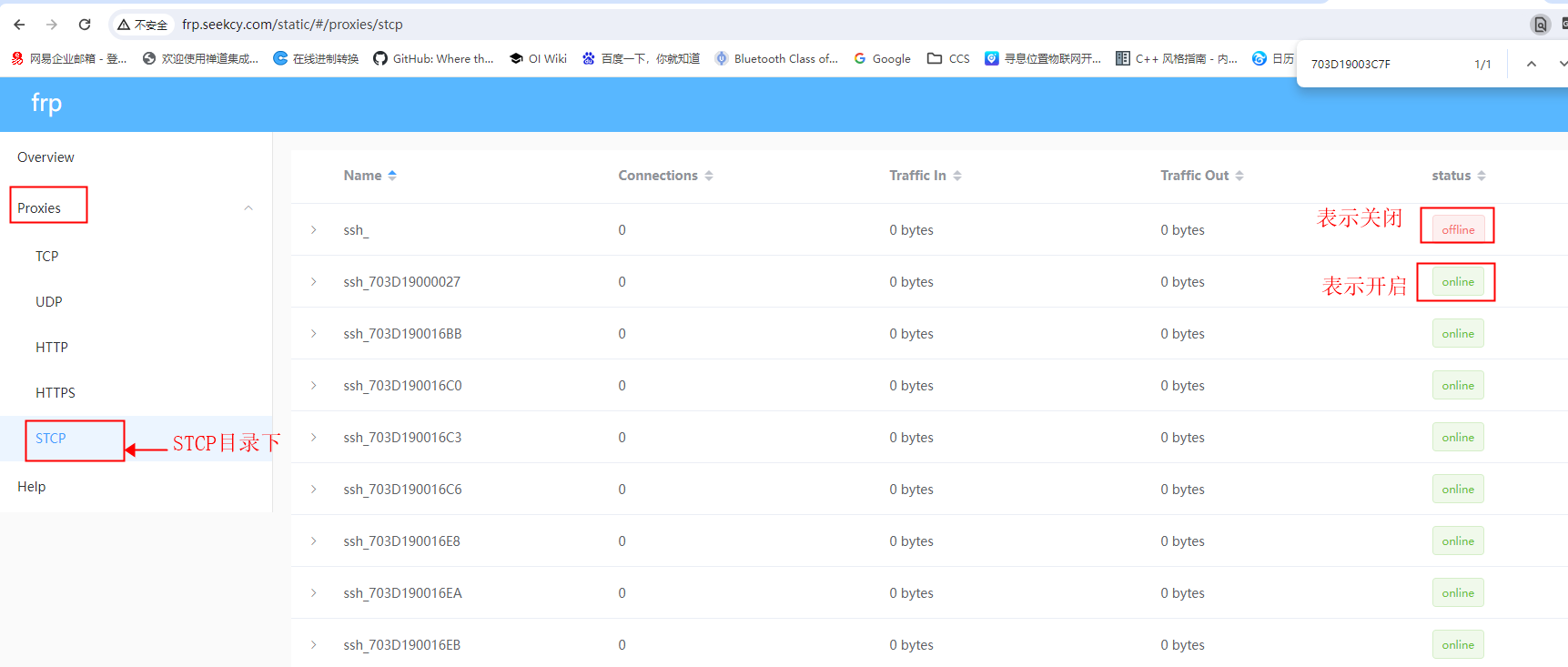Open the ZenTao bookmark icon
This screenshot has width=1568, height=667.
[149, 58]
